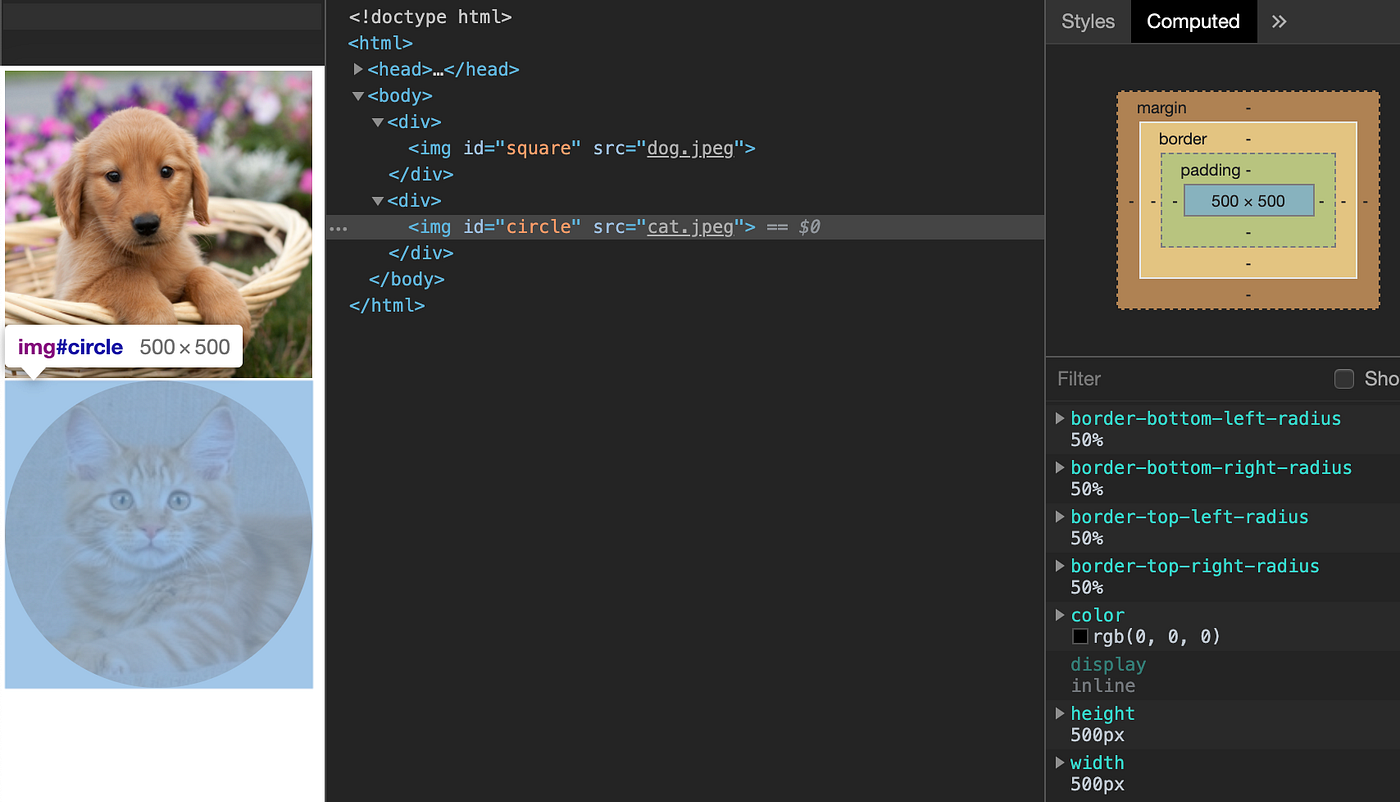Toggle the Show all checkbox
1400x802 pixels.
coord(1344,379)
